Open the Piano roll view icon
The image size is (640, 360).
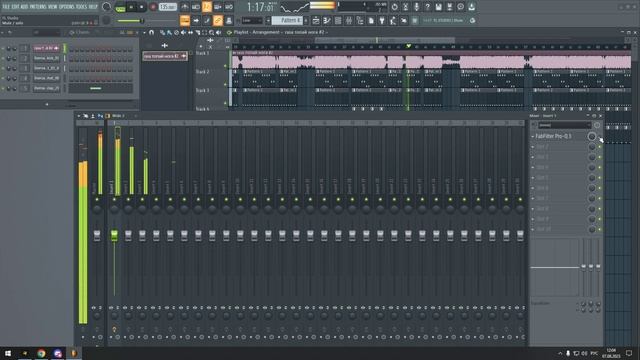click(327, 20)
